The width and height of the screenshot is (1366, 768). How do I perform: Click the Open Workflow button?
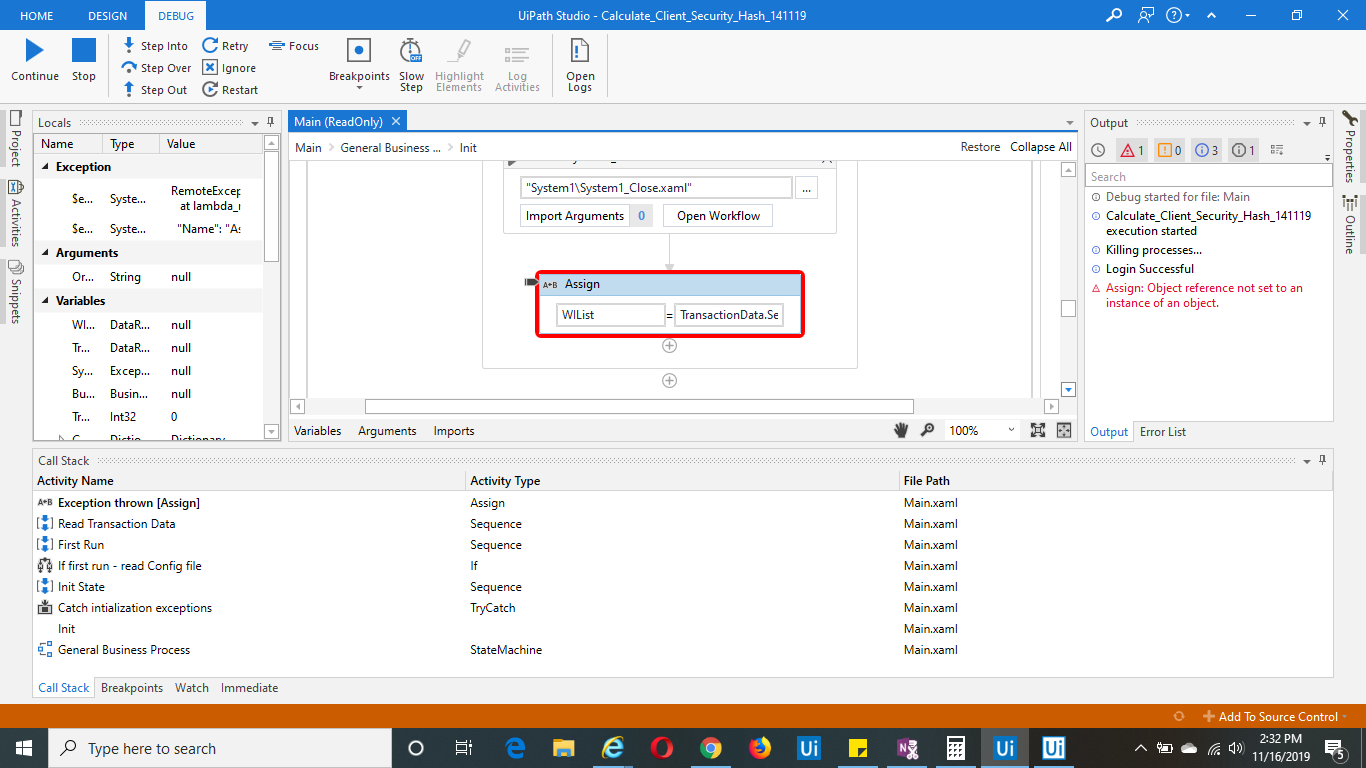coord(717,215)
